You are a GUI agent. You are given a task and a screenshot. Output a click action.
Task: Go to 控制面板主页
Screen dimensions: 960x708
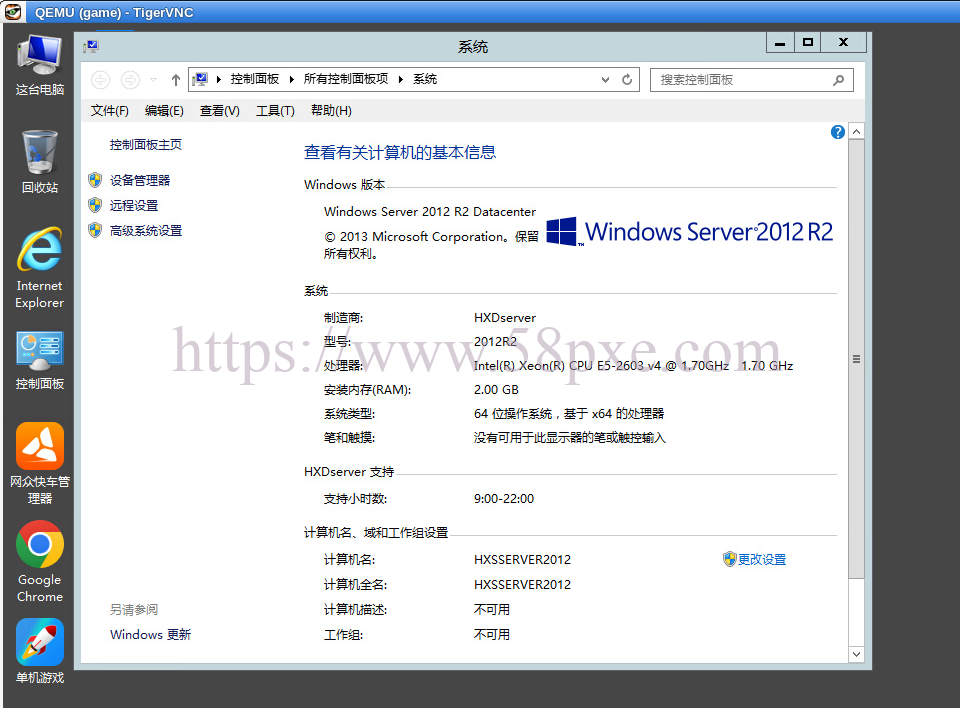146,145
